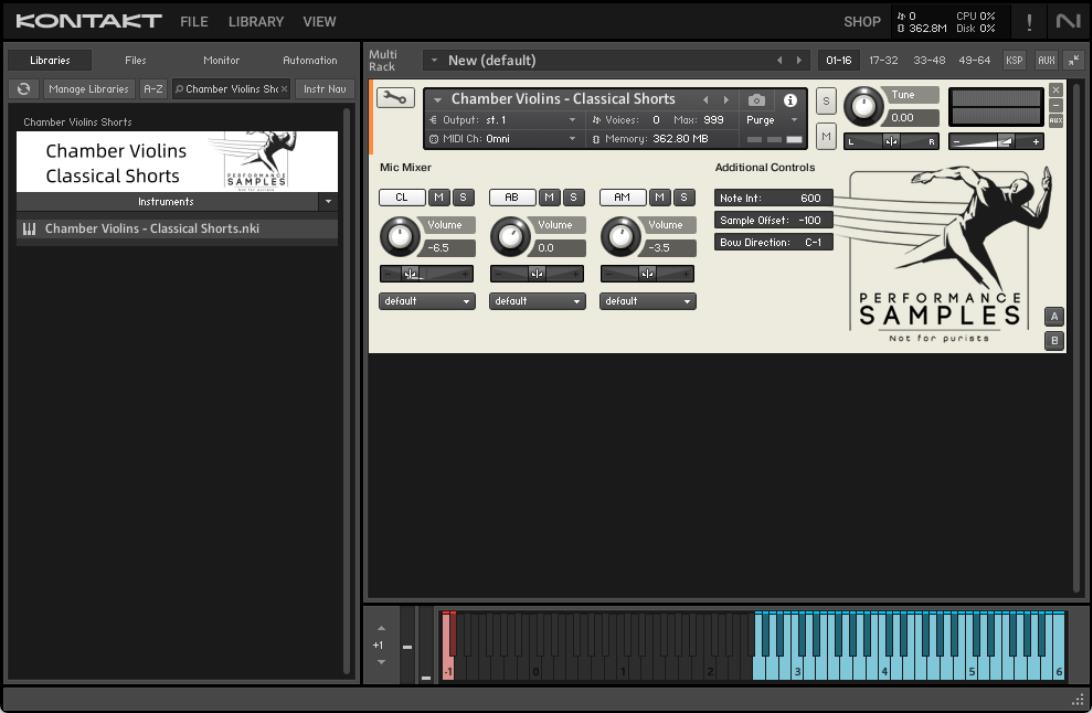1092x713 pixels.
Task: Click the Manage Libraries button
Action: tap(89, 89)
